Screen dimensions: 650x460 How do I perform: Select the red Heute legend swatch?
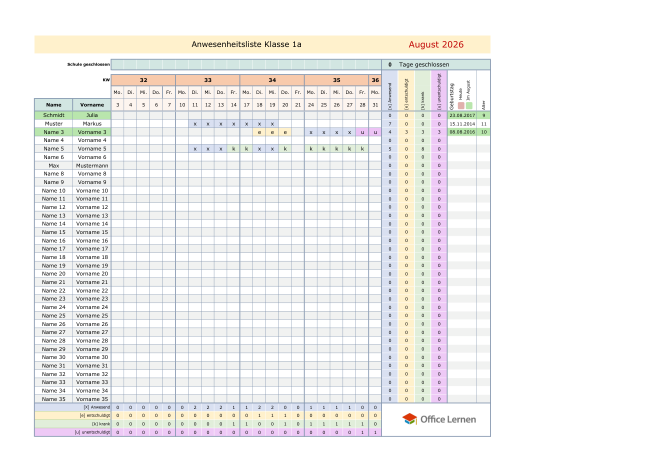tap(461, 106)
